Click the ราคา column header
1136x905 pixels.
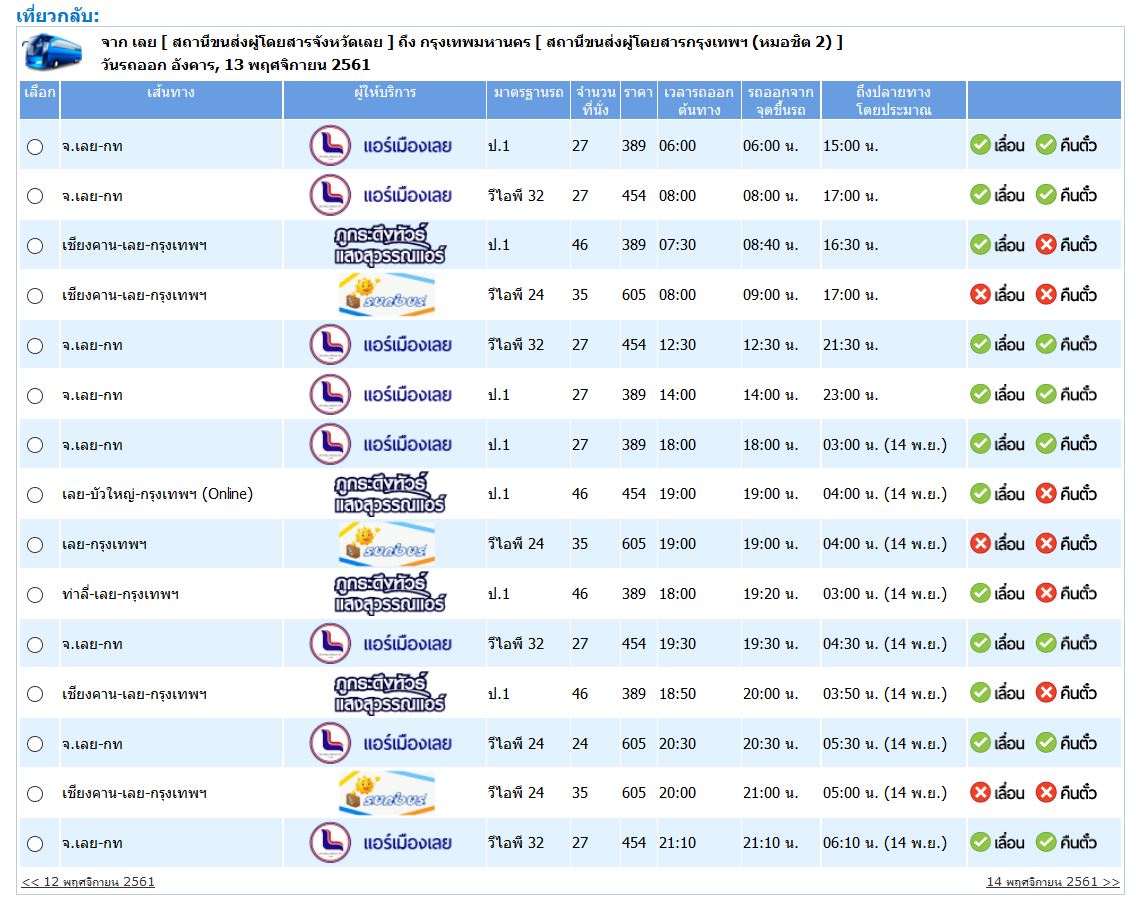(x=638, y=93)
